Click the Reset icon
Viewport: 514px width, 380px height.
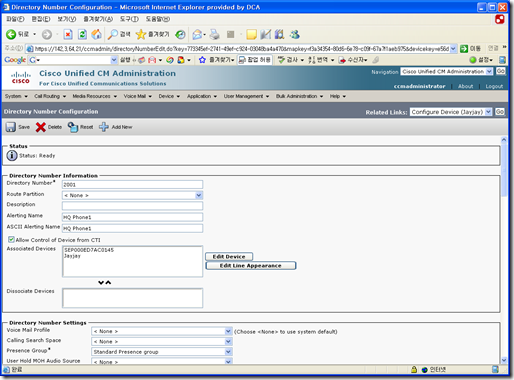73,127
